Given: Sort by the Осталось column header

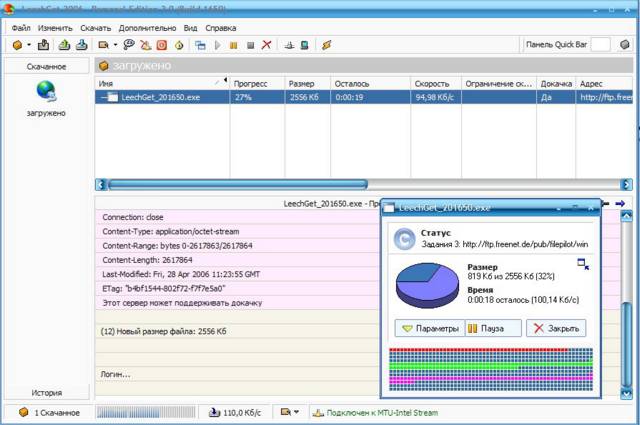Looking at the screenshot, I should [370, 83].
